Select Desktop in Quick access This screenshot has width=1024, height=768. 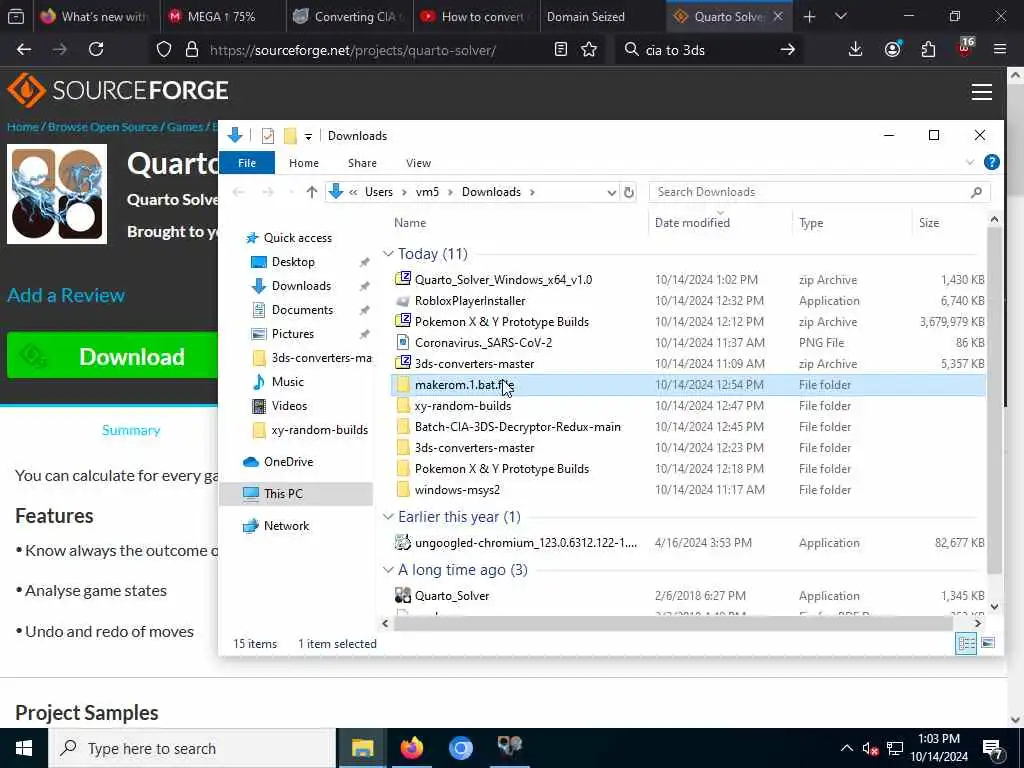tap(293, 262)
